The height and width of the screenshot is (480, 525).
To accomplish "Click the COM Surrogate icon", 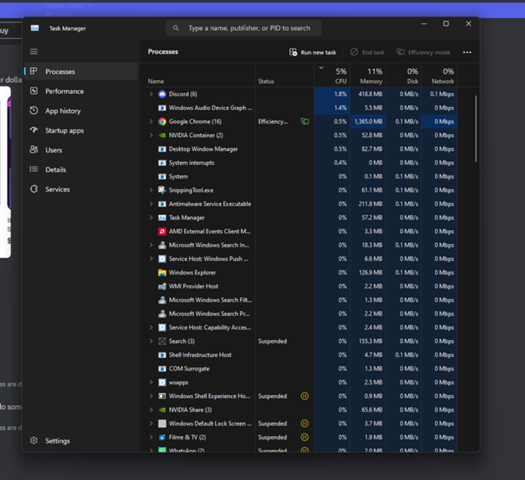I will click(162, 369).
